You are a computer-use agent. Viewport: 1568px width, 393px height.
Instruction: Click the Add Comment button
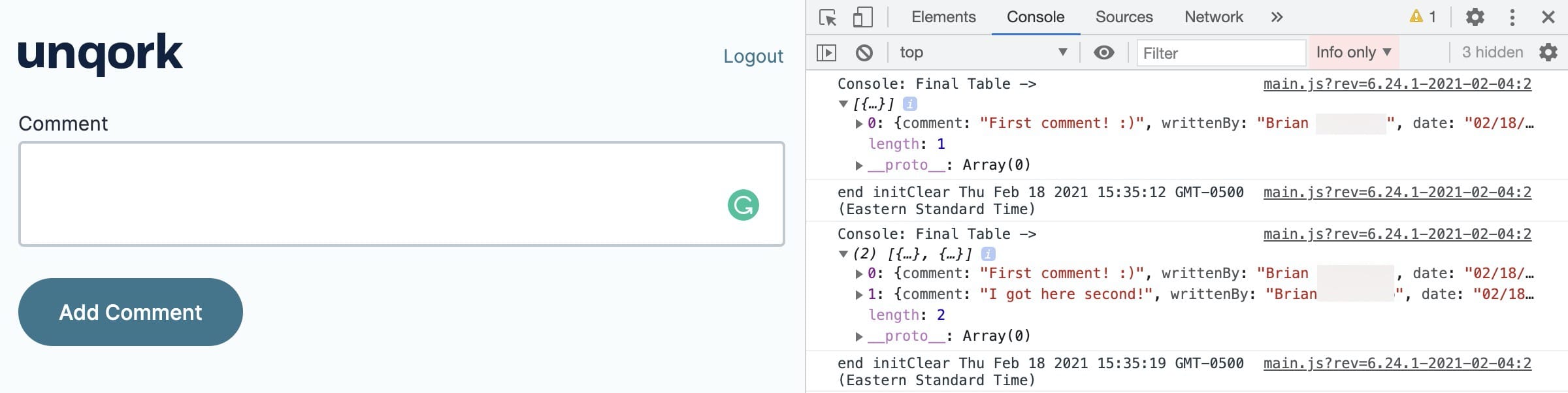coord(131,312)
